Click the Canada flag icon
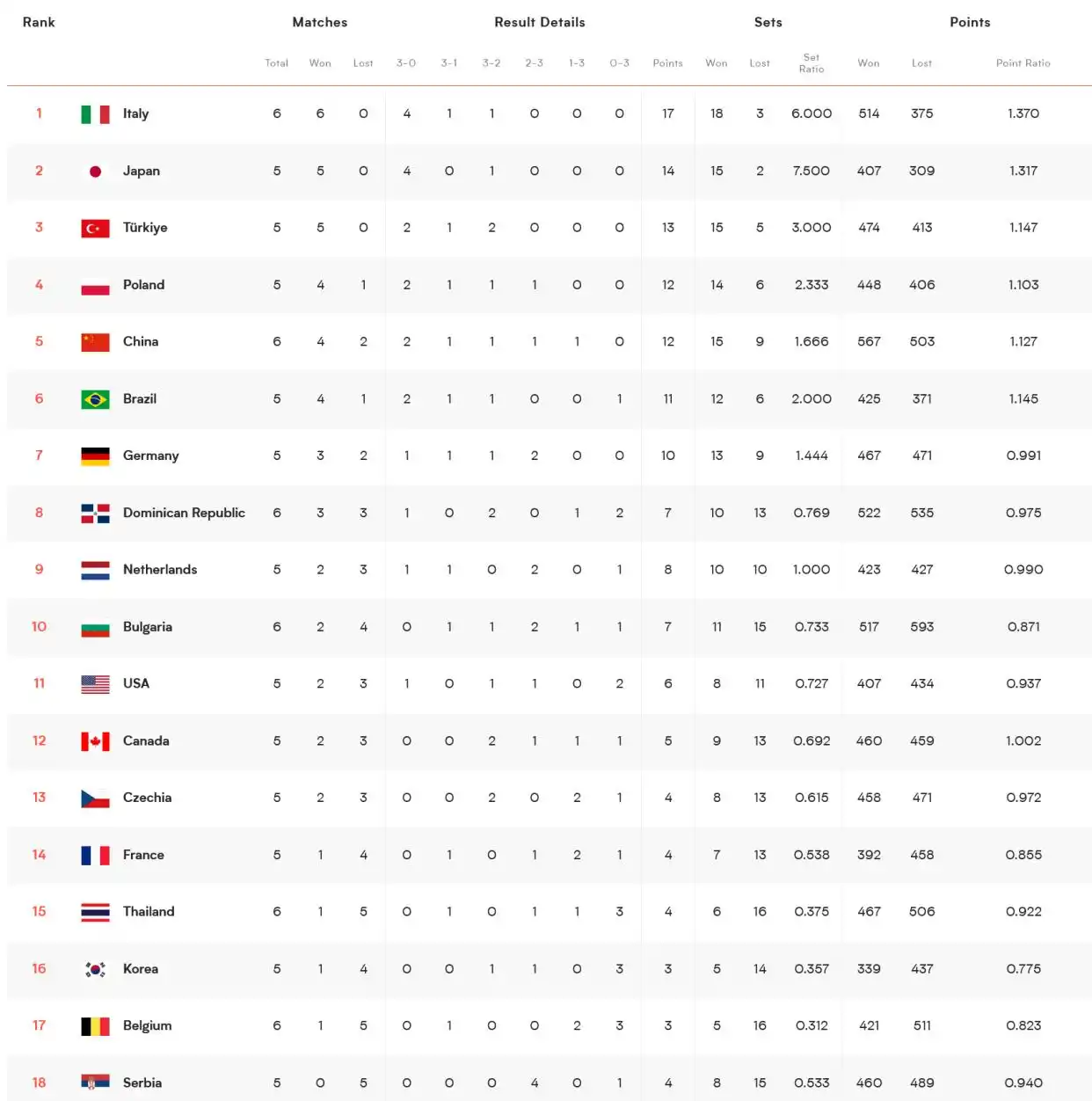The height and width of the screenshot is (1101, 1092). click(95, 741)
